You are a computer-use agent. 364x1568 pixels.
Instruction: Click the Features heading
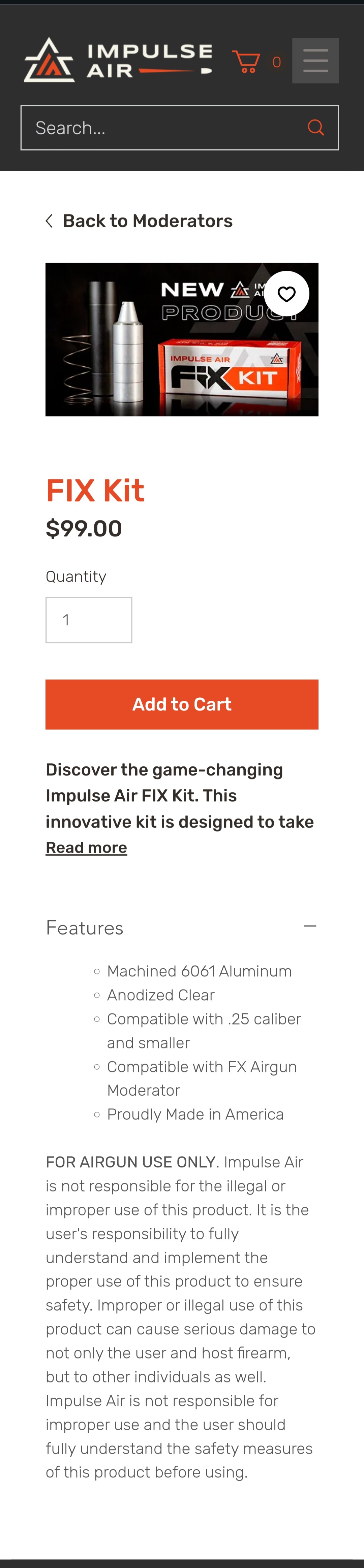pyautogui.click(x=85, y=928)
